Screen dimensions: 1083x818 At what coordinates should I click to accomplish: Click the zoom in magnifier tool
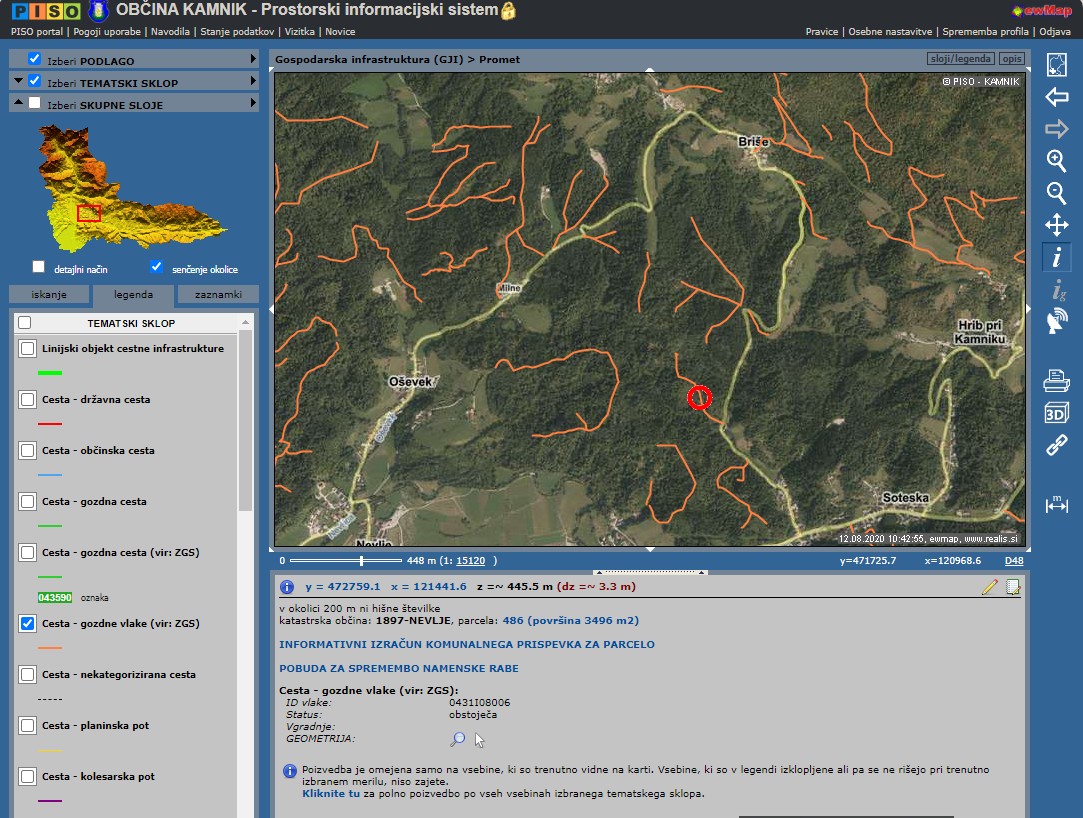click(x=1056, y=160)
